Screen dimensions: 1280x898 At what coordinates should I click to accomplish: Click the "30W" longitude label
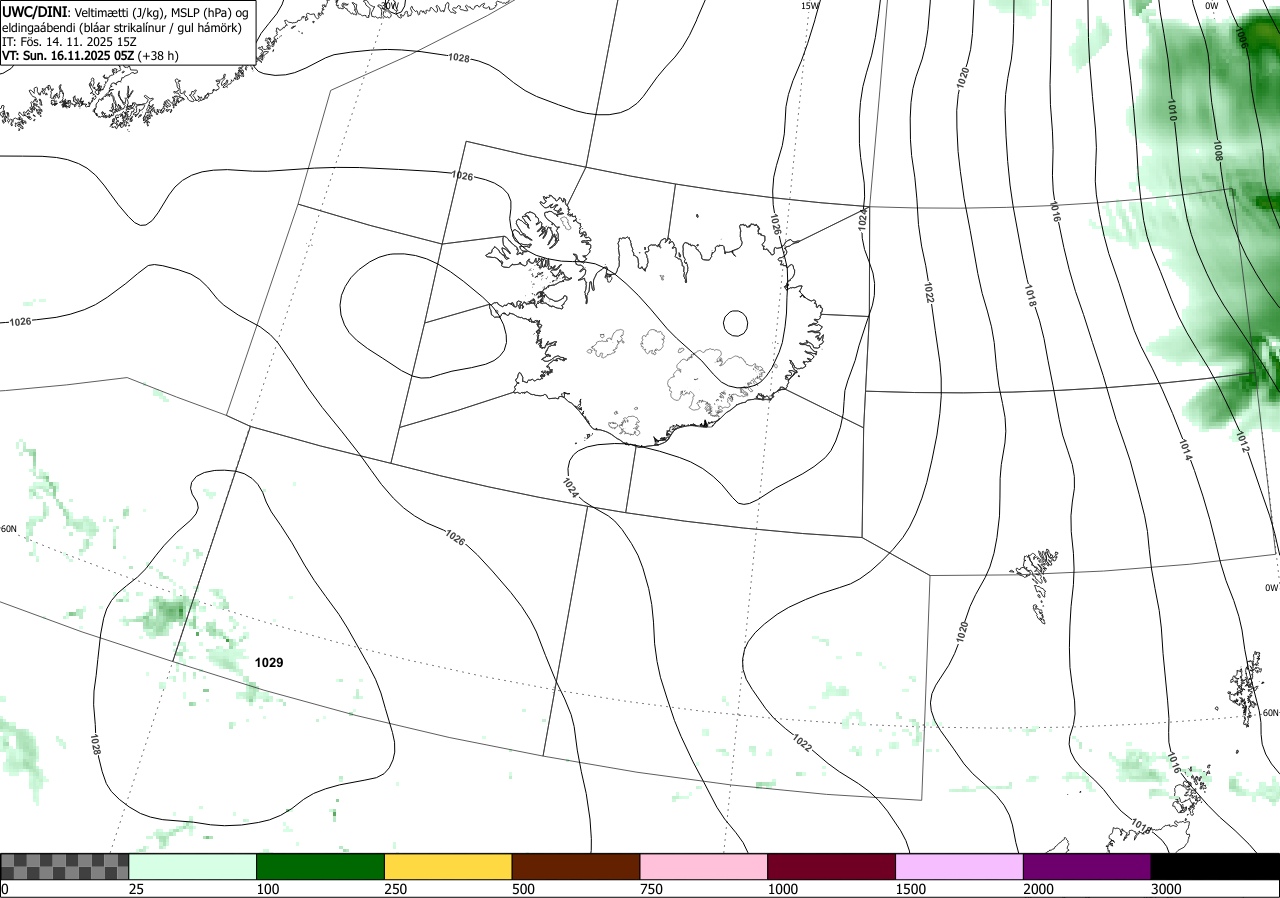point(389,6)
